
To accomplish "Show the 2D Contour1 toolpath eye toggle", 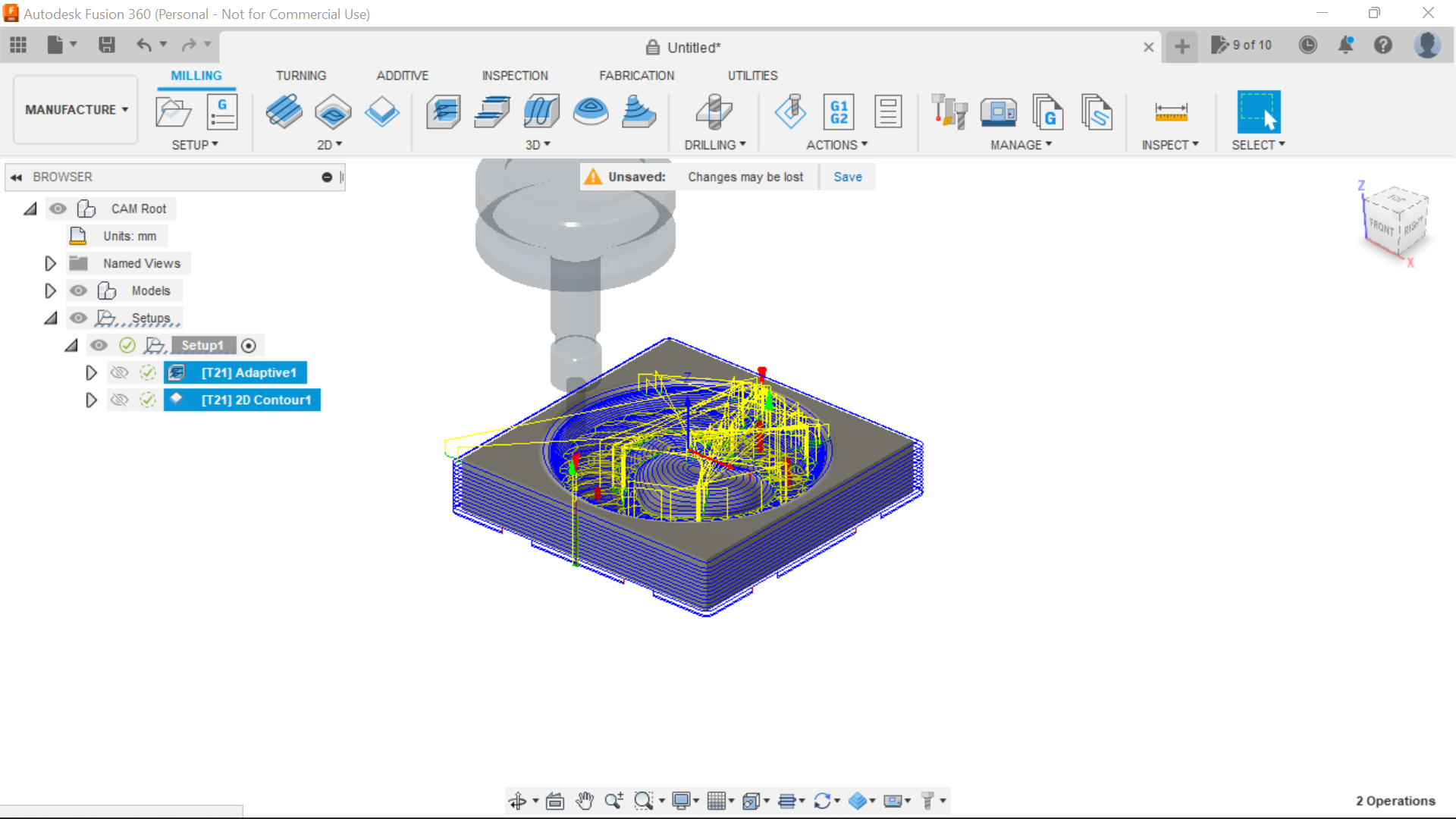I will tap(119, 400).
